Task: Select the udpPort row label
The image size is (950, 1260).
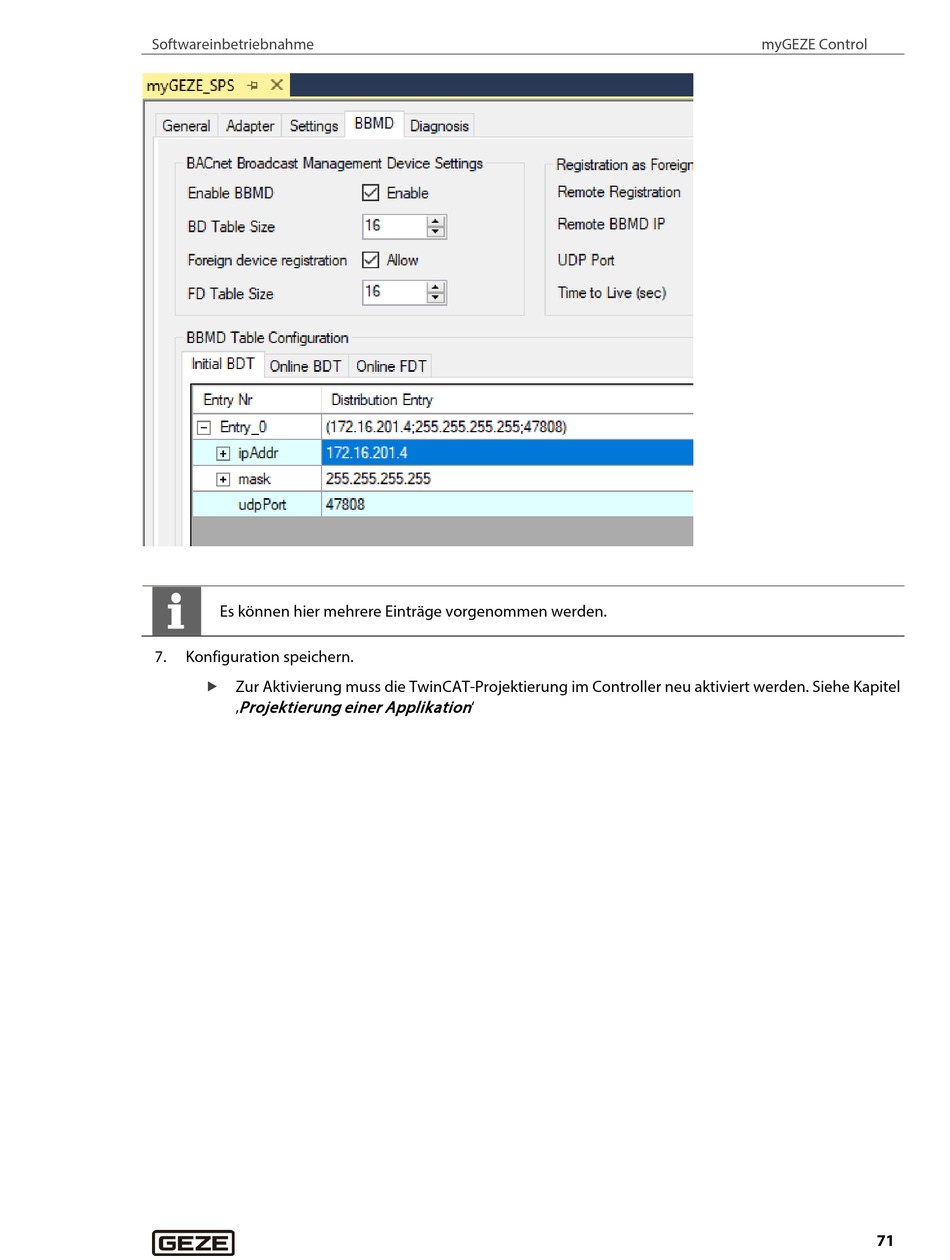Action: 262,505
